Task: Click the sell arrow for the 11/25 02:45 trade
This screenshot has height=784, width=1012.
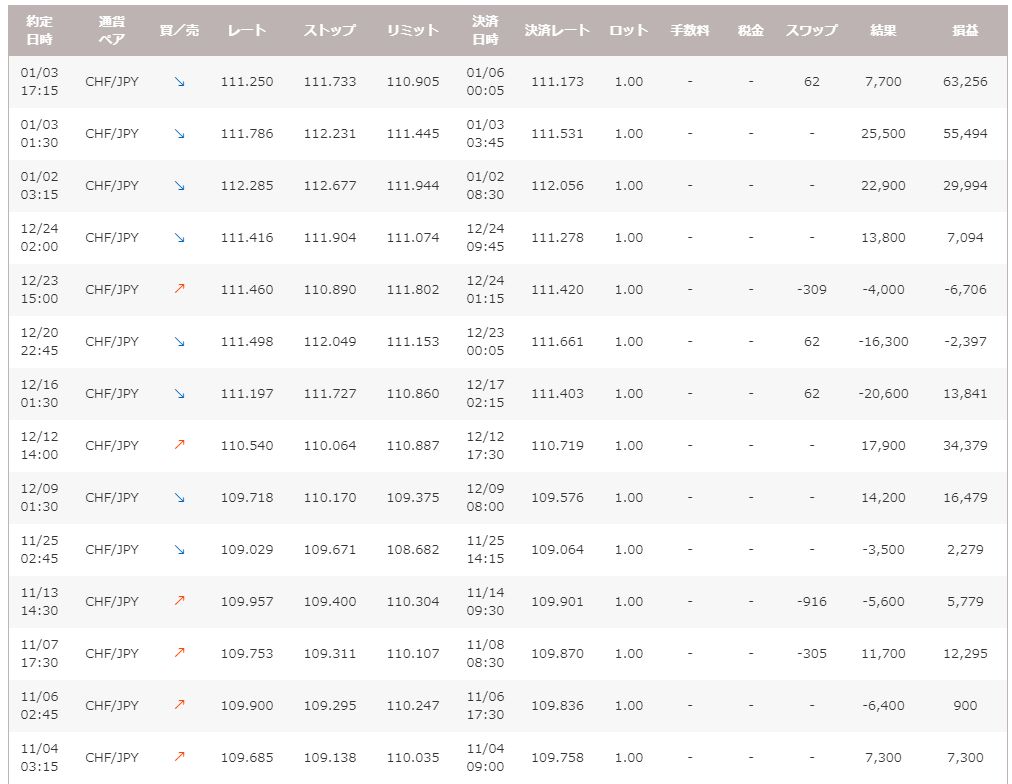Action: tap(180, 550)
